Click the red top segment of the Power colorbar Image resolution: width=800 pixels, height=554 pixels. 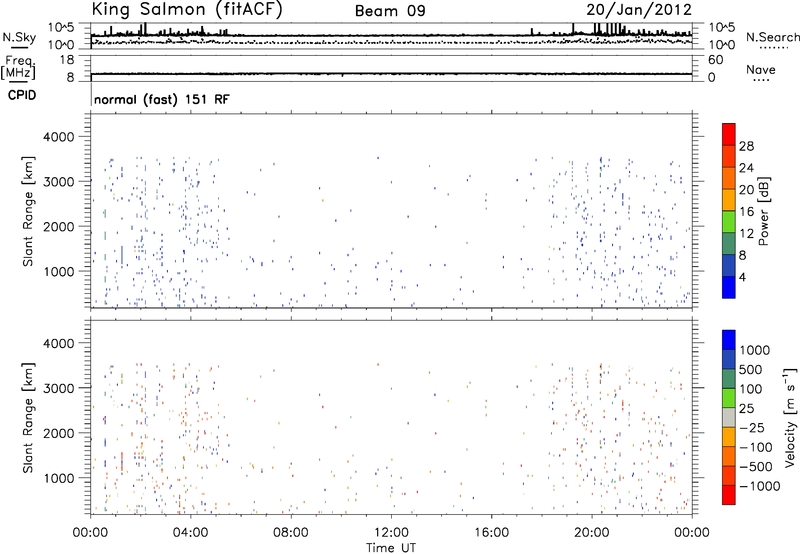click(x=729, y=134)
